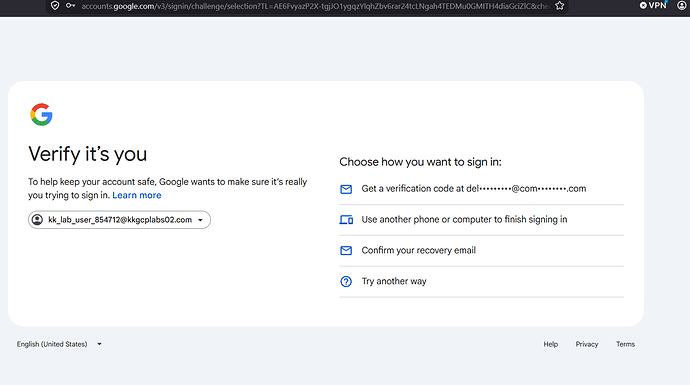Click the devices icon for another phone or computer
The height and width of the screenshot is (385, 690).
[346, 220]
